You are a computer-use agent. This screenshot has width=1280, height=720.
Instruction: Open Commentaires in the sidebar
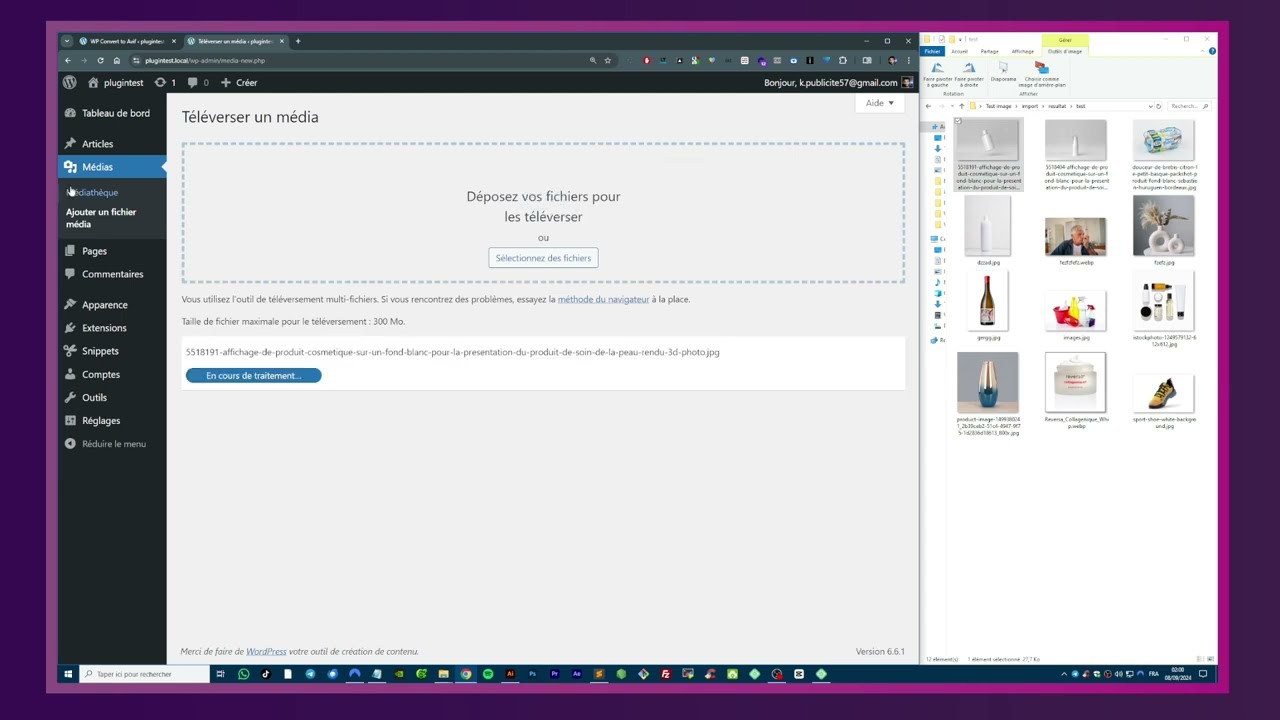click(112, 274)
